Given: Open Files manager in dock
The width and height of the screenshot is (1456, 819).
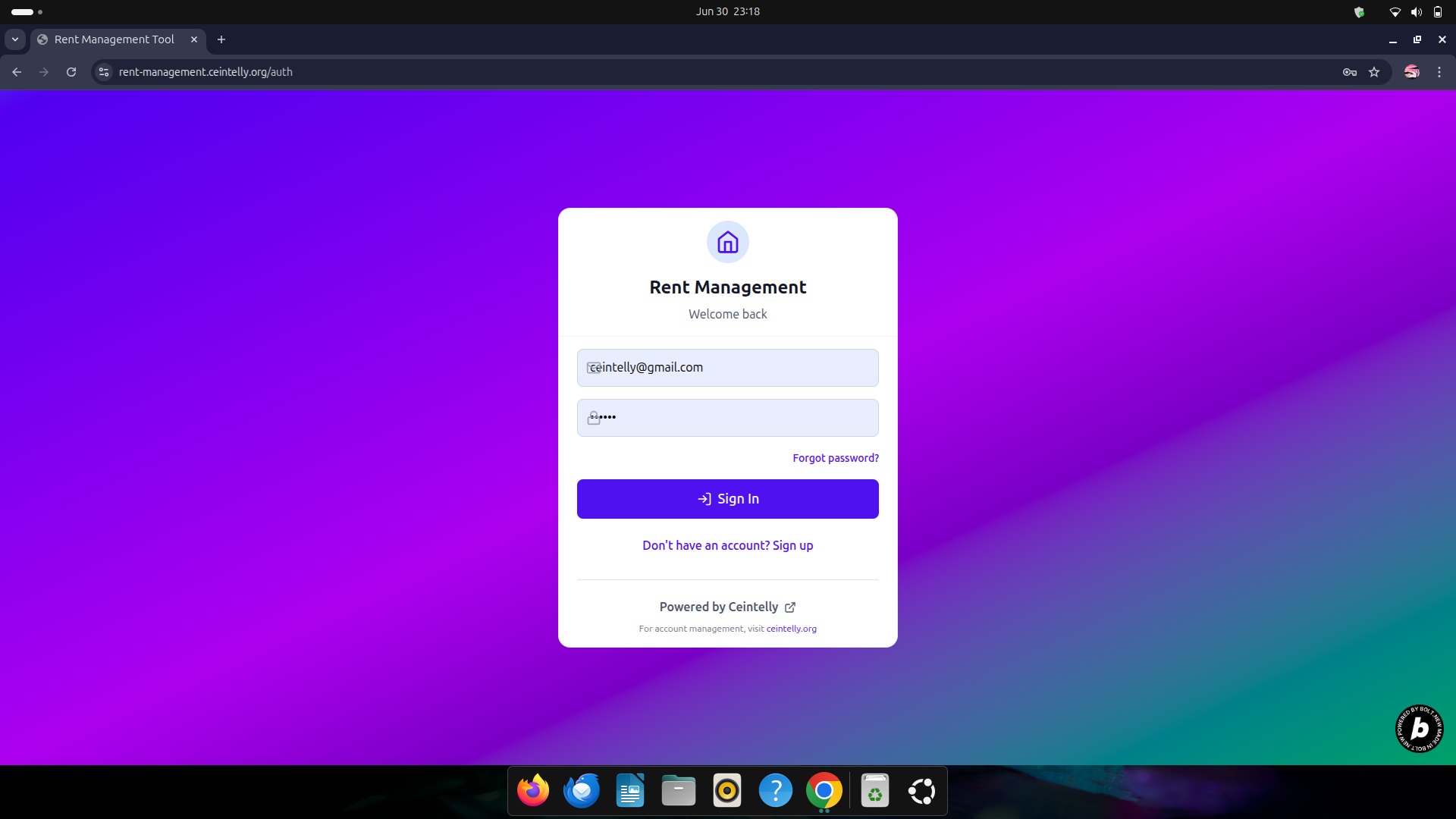Looking at the screenshot, I should pos(678,791).
